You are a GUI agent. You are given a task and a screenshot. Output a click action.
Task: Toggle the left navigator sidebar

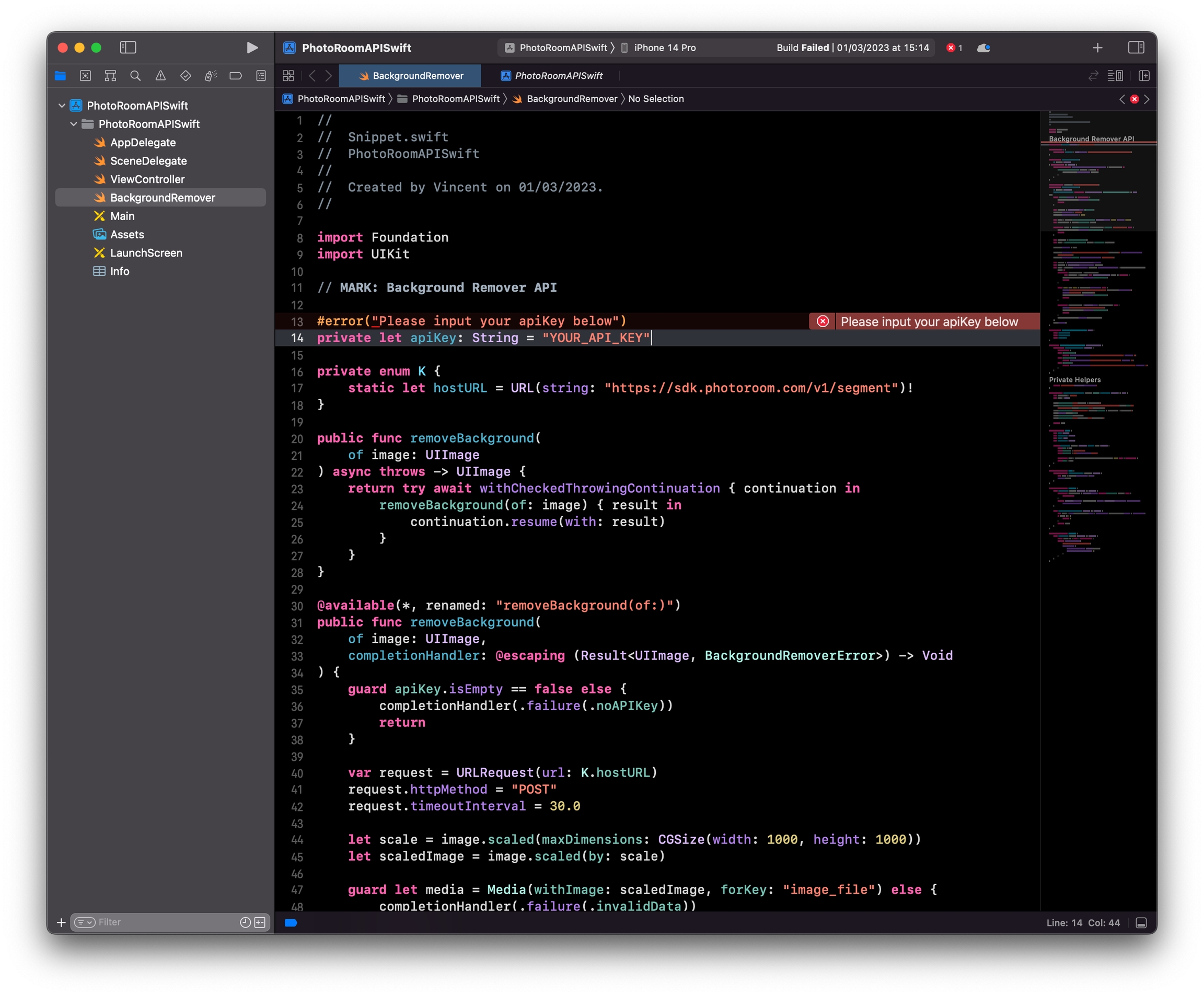128,48
